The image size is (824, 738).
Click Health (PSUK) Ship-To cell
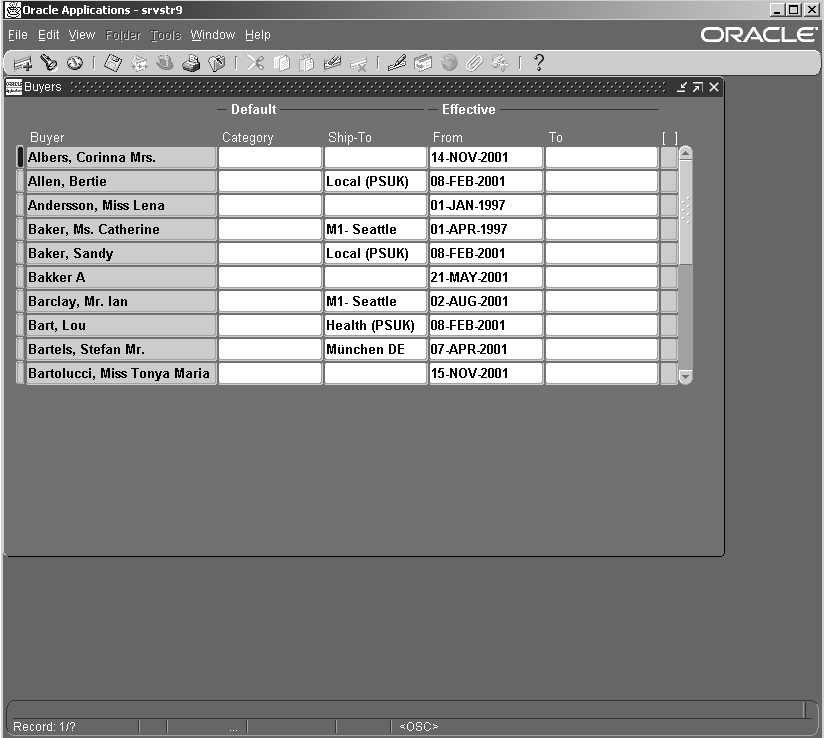375,325
